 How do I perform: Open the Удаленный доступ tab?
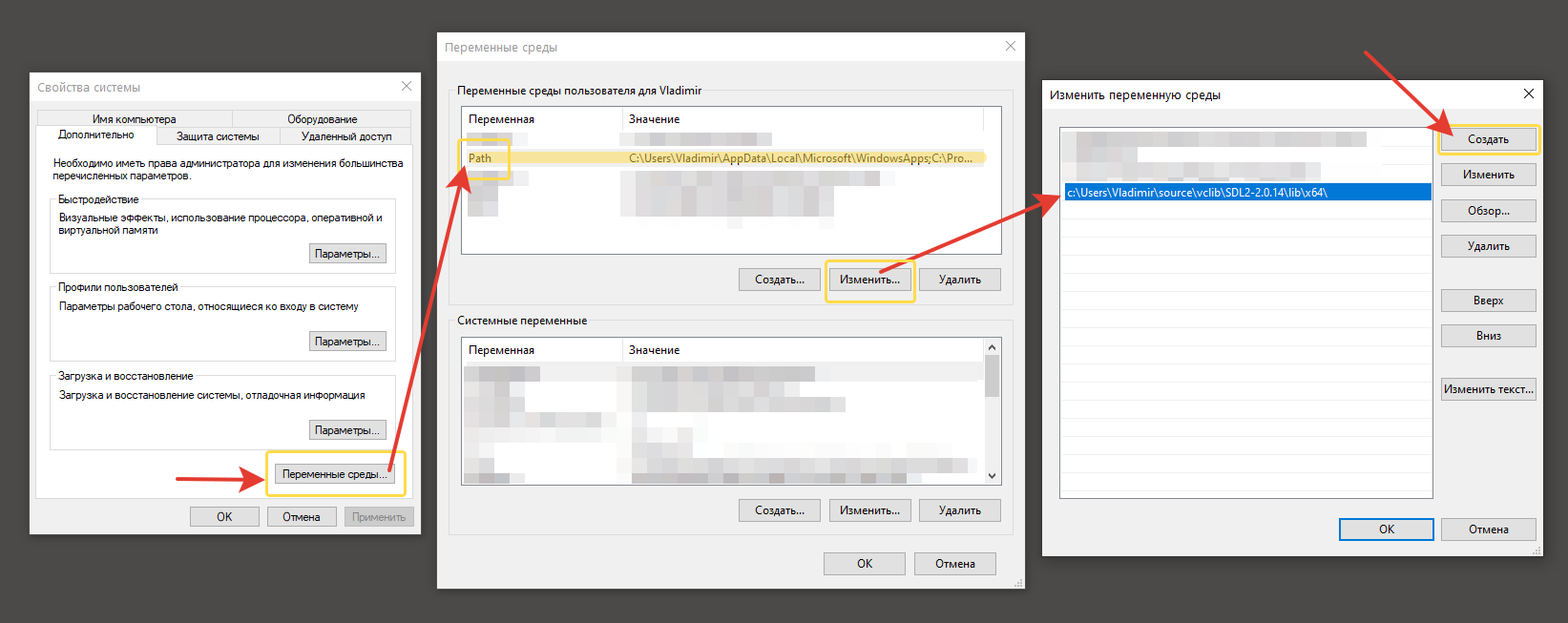(346, 136)
